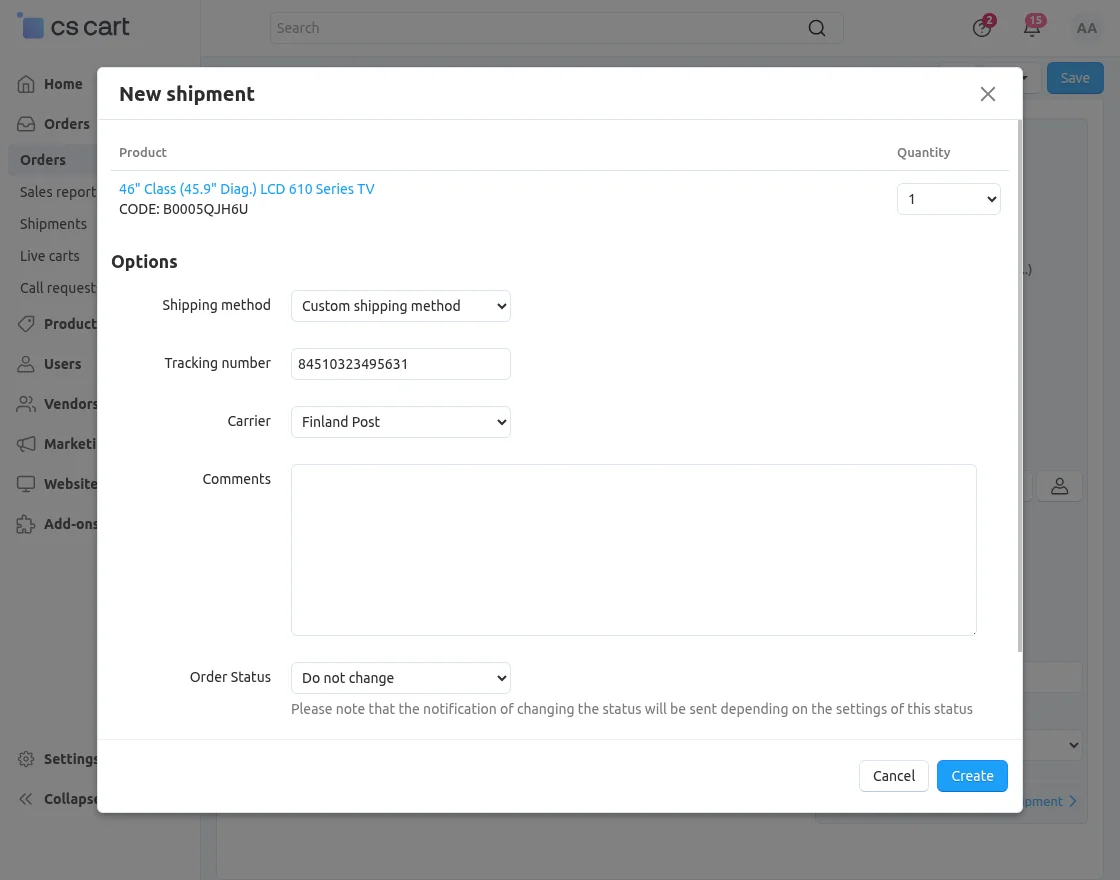
Task: Open Live carts submenu item
Action: 50,256
